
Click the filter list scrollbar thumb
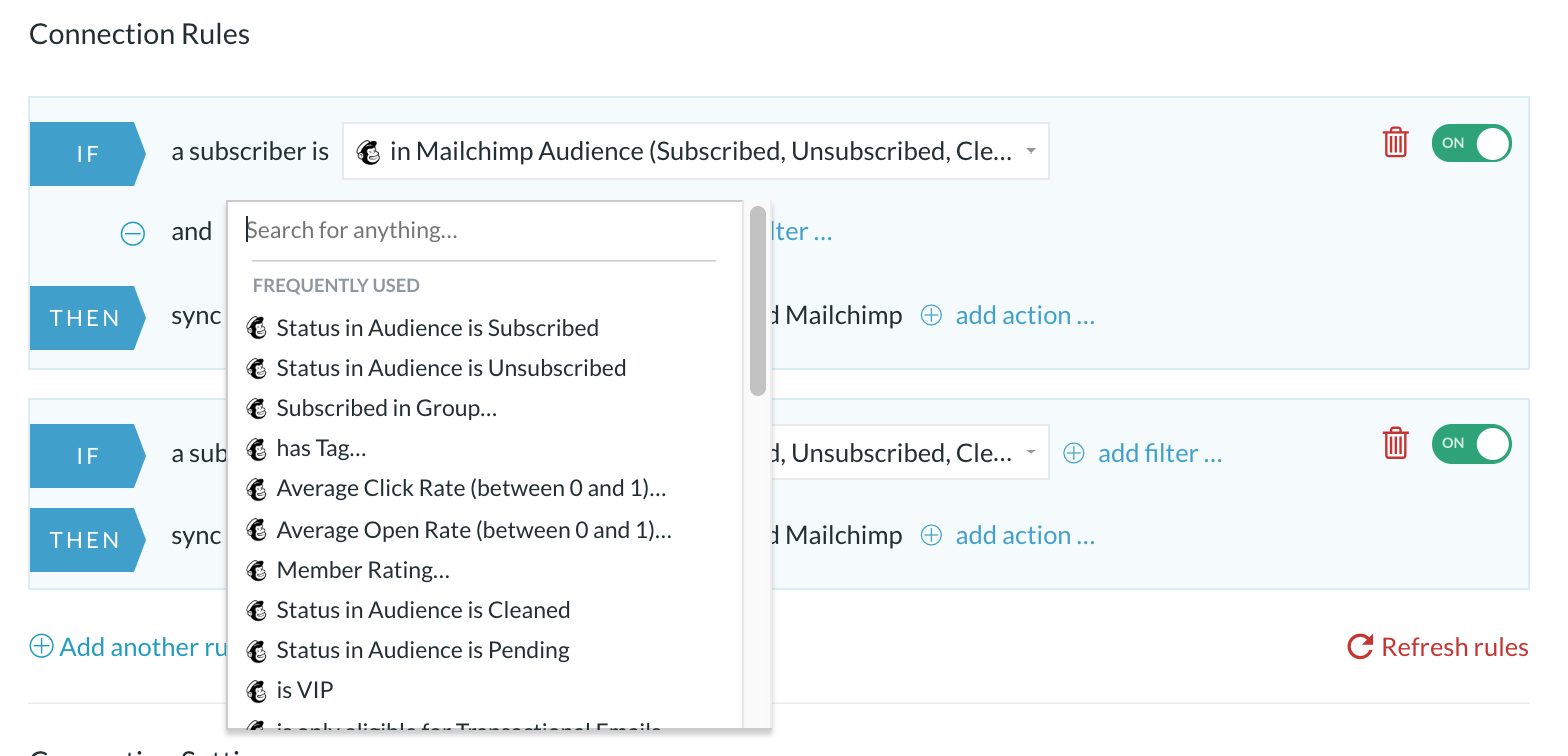tap(758, 301)
